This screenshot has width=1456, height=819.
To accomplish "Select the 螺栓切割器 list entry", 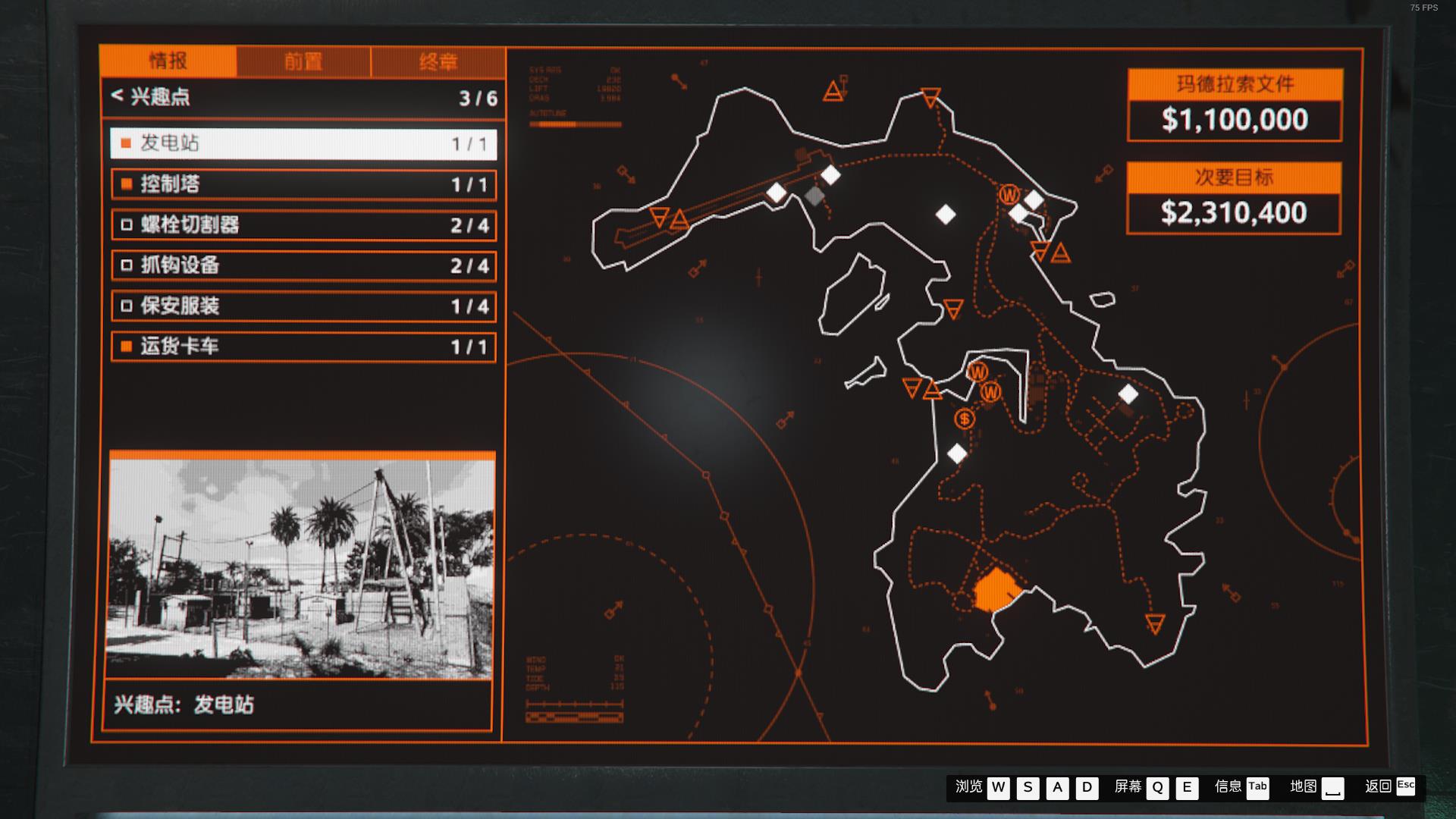I will [x=303, y=225].
